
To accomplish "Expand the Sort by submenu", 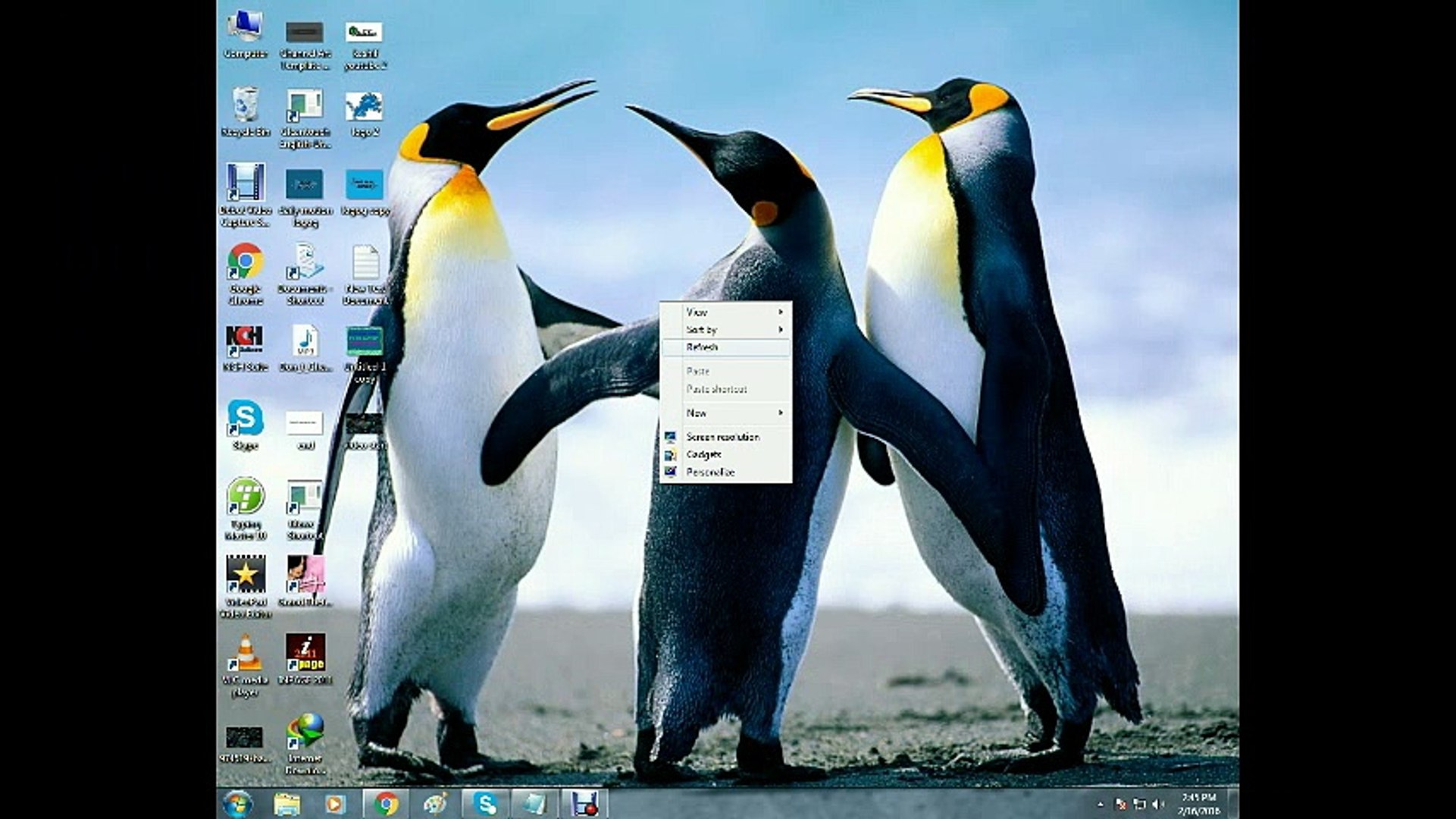I will point(725,330).
